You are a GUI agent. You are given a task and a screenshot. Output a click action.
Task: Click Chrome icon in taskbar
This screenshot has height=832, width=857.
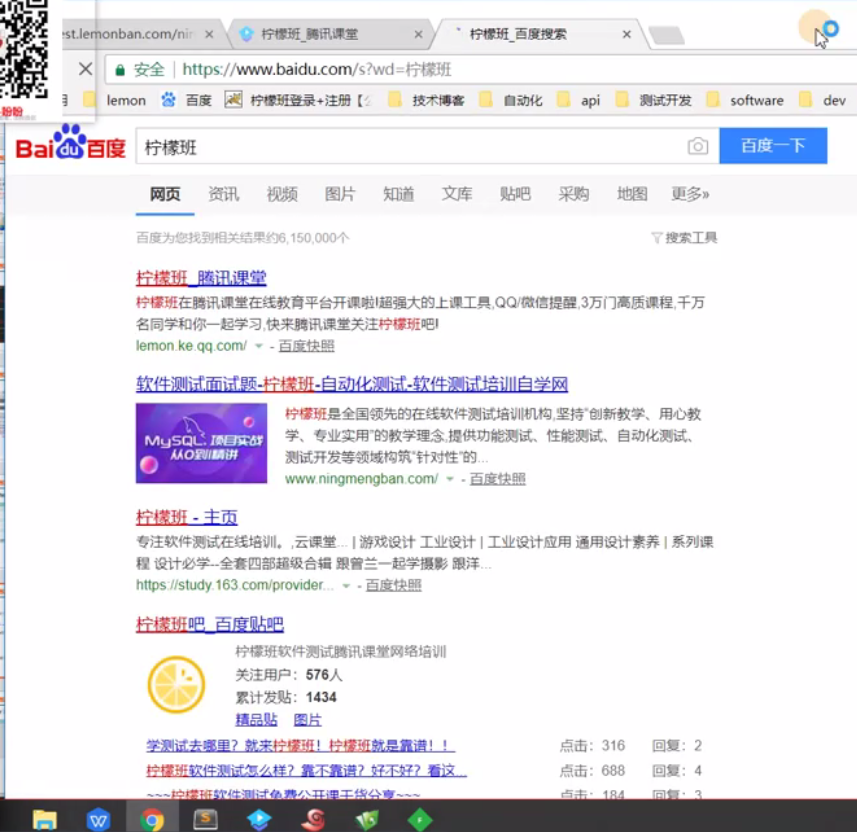click(x=152, y=819)
